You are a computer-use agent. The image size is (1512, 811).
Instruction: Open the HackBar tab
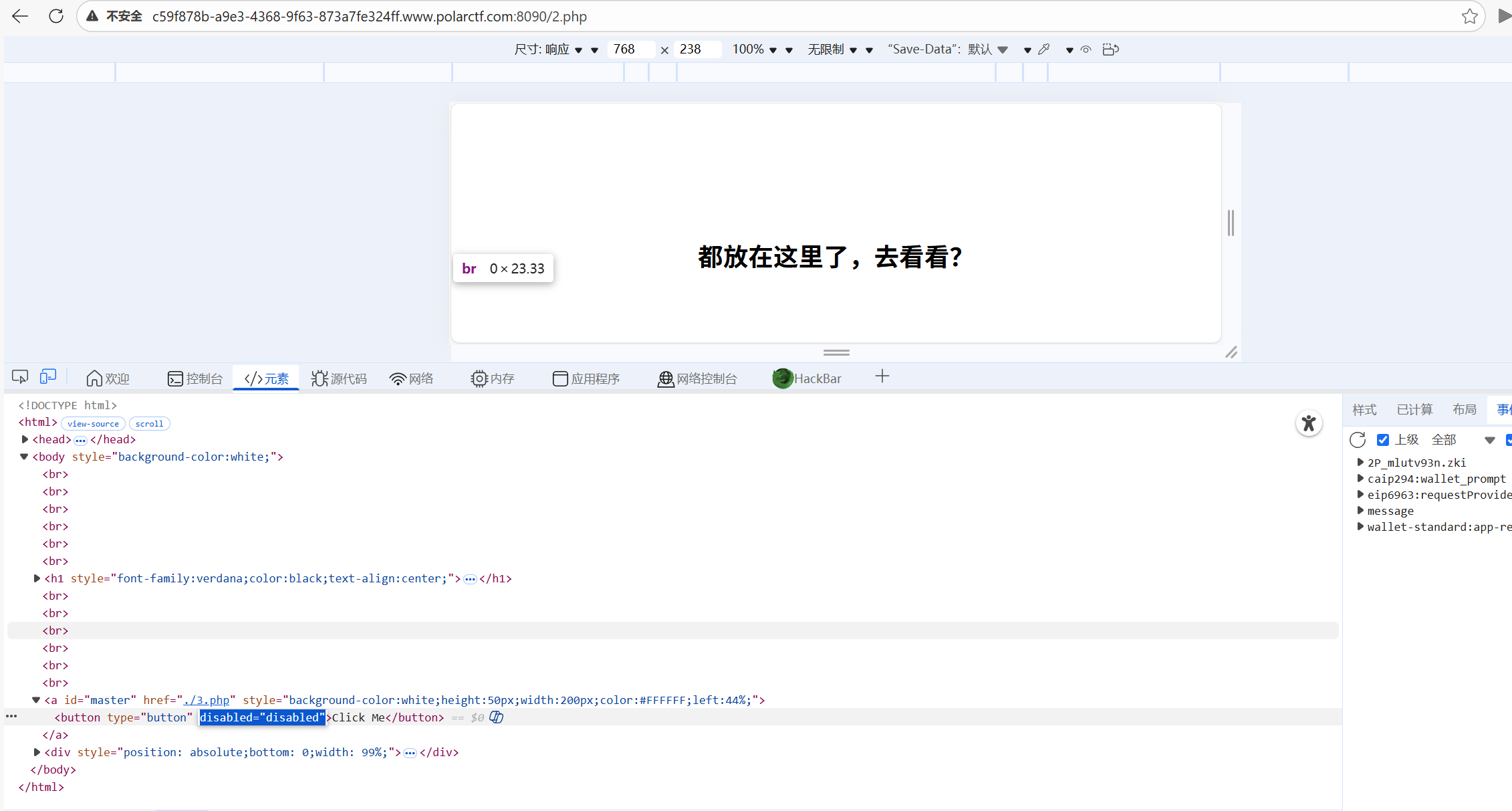807,378
